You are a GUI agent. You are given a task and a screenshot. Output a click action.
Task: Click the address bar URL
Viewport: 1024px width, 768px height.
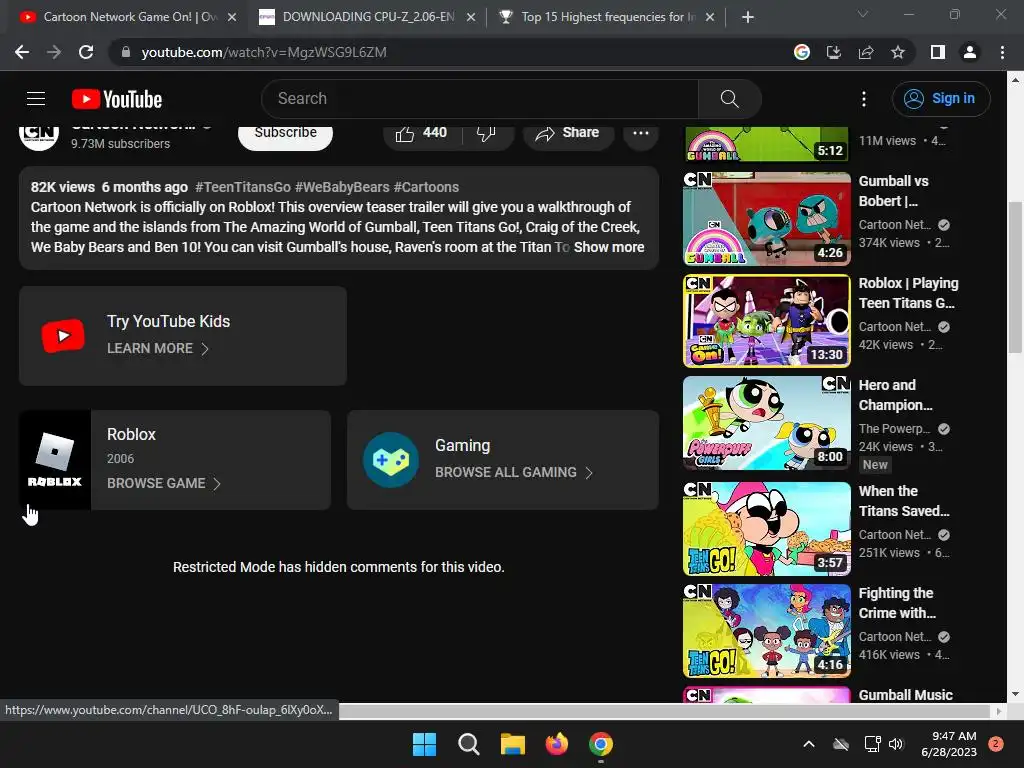264,52
